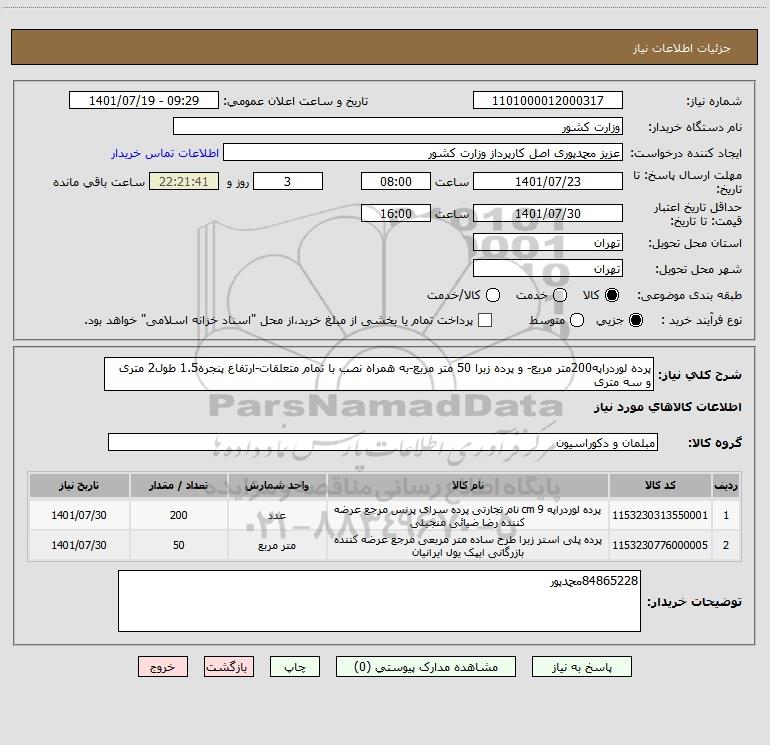Open the اطلاعات تماس خریدار link
This screenshot has height=745, width=770.
point(165,153)
